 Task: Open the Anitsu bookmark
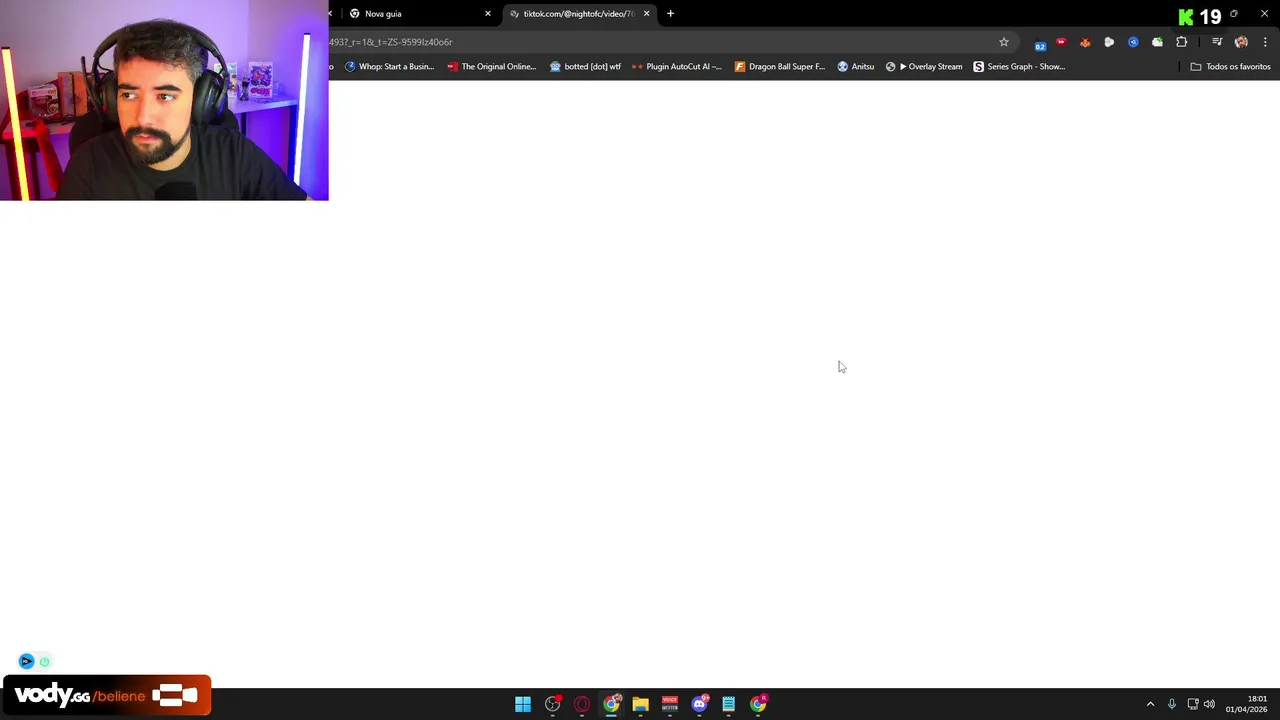point(856,67)
